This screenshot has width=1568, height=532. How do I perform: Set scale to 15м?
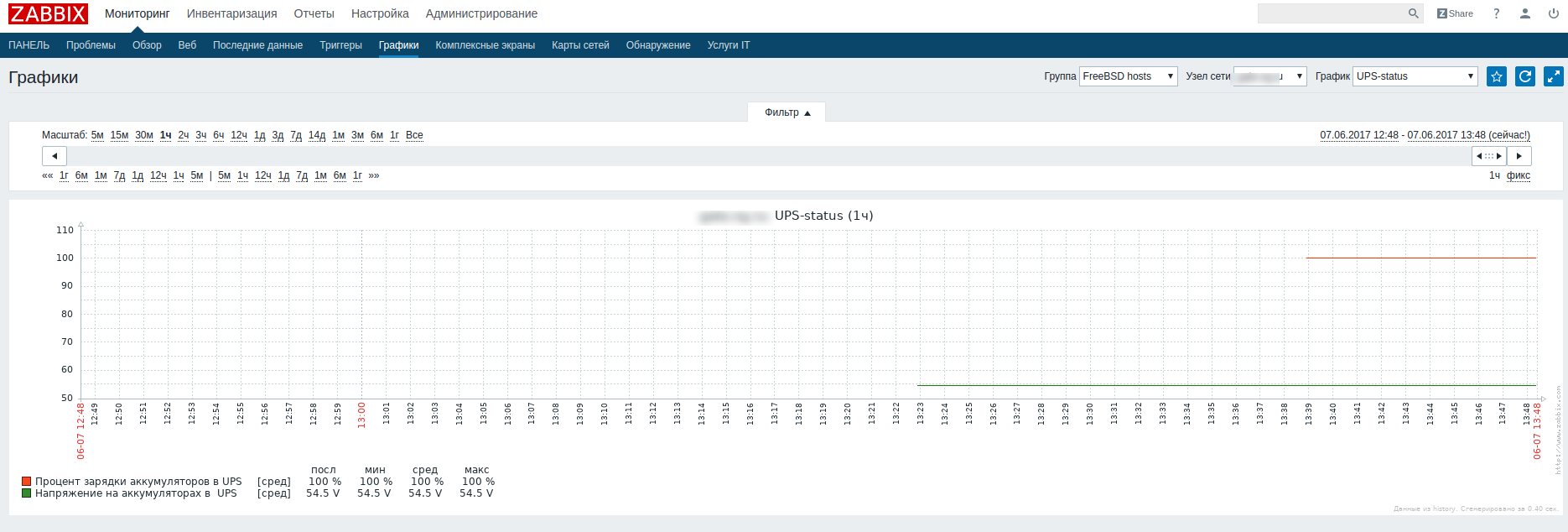(119, 135)
